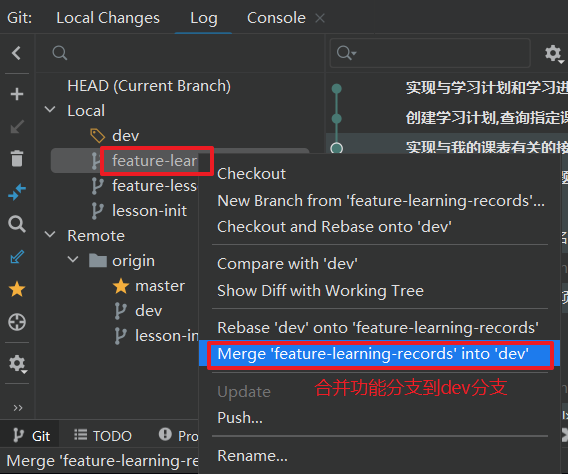Click the blue Fetch arrow sidebar icon

17,257
